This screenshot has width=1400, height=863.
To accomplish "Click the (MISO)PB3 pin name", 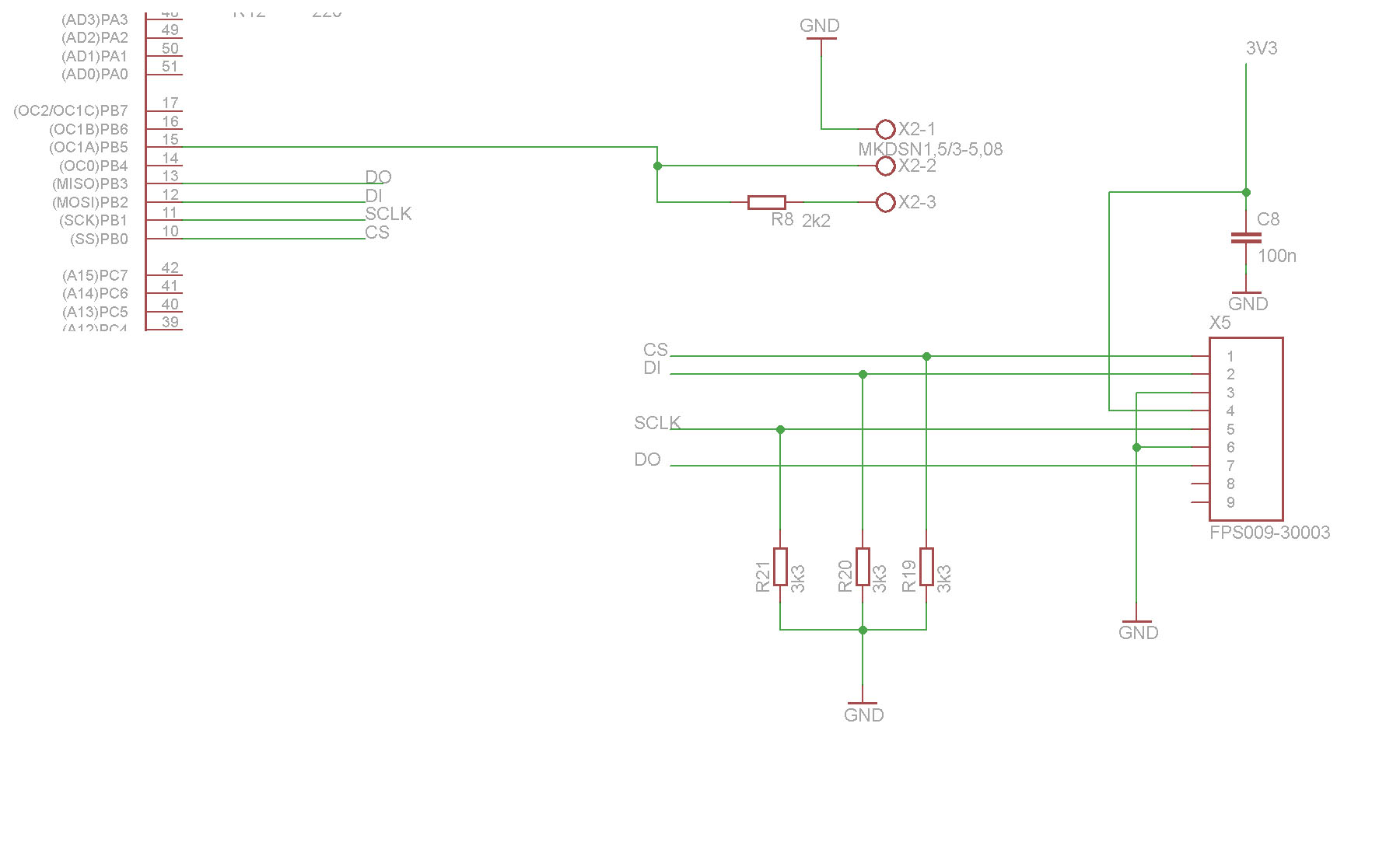I will pos(90,183).
